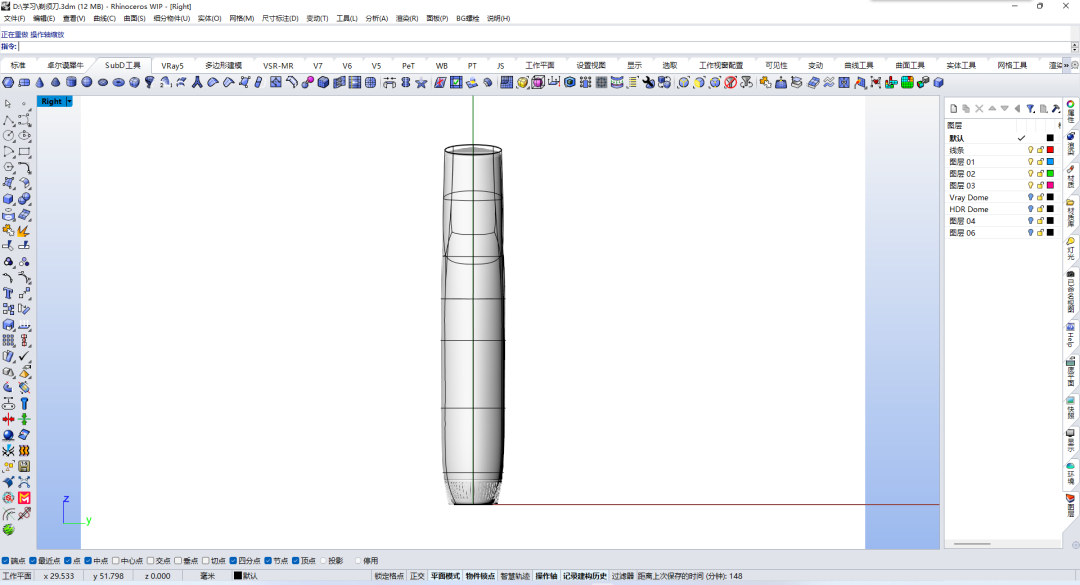Toggle 操作轴 gumball in status bar
This screenshot has height=585, width=1080.
(x=546, y=576)
